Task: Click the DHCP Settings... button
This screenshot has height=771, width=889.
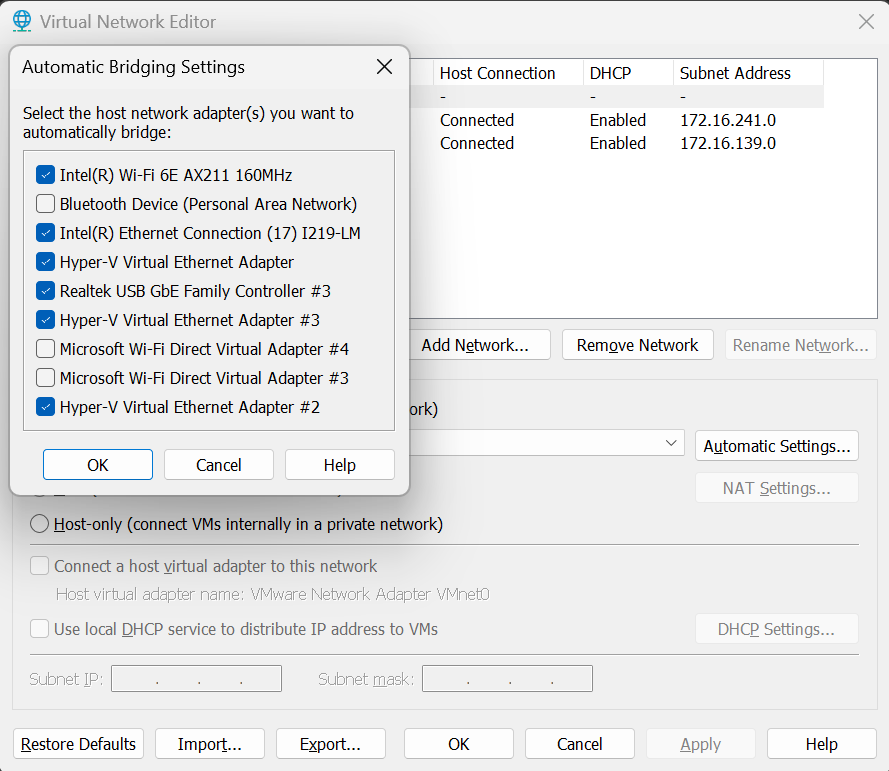Action: click(777, 629)
